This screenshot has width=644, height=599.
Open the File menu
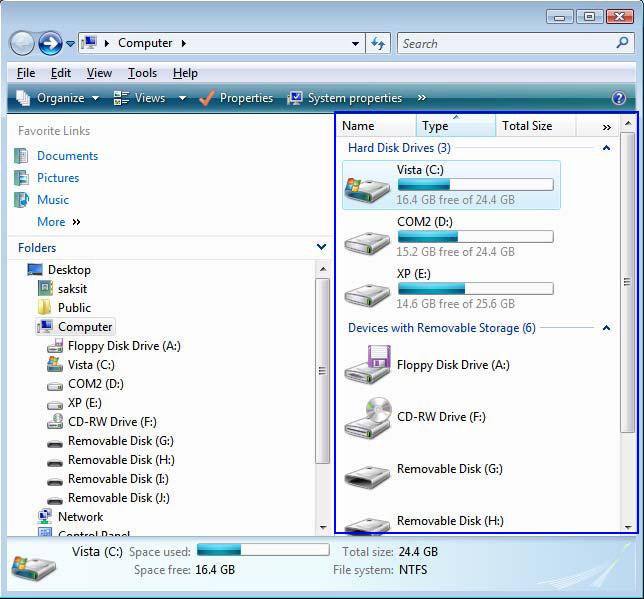tap(26, 73)
